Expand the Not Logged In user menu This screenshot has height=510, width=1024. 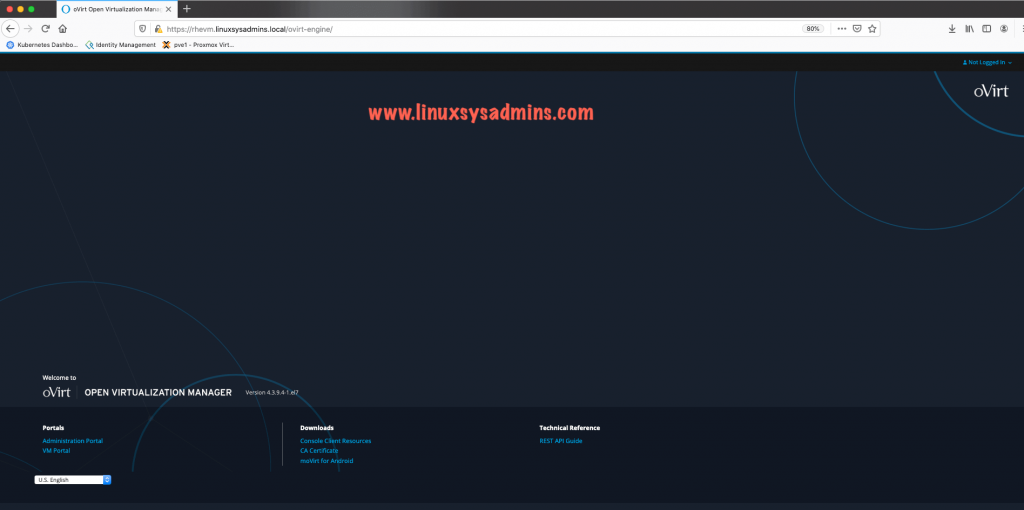[986, 62]
